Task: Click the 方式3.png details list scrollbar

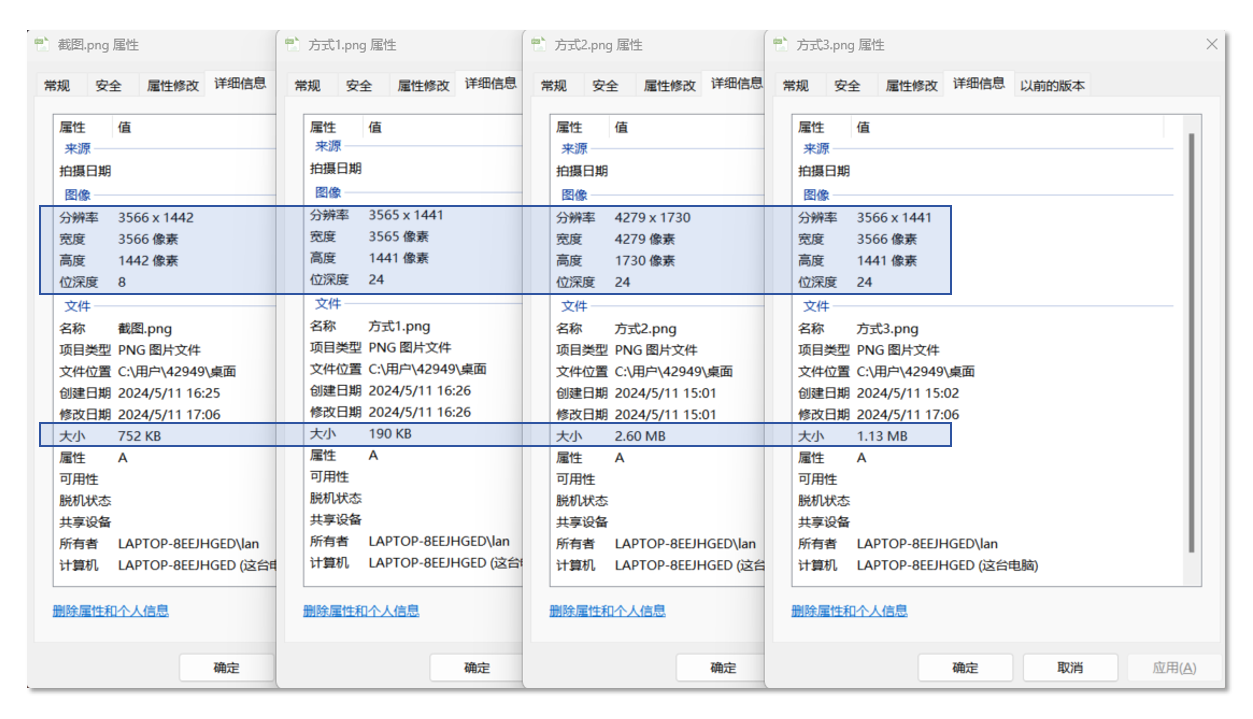Action: tap(1190, 340)
